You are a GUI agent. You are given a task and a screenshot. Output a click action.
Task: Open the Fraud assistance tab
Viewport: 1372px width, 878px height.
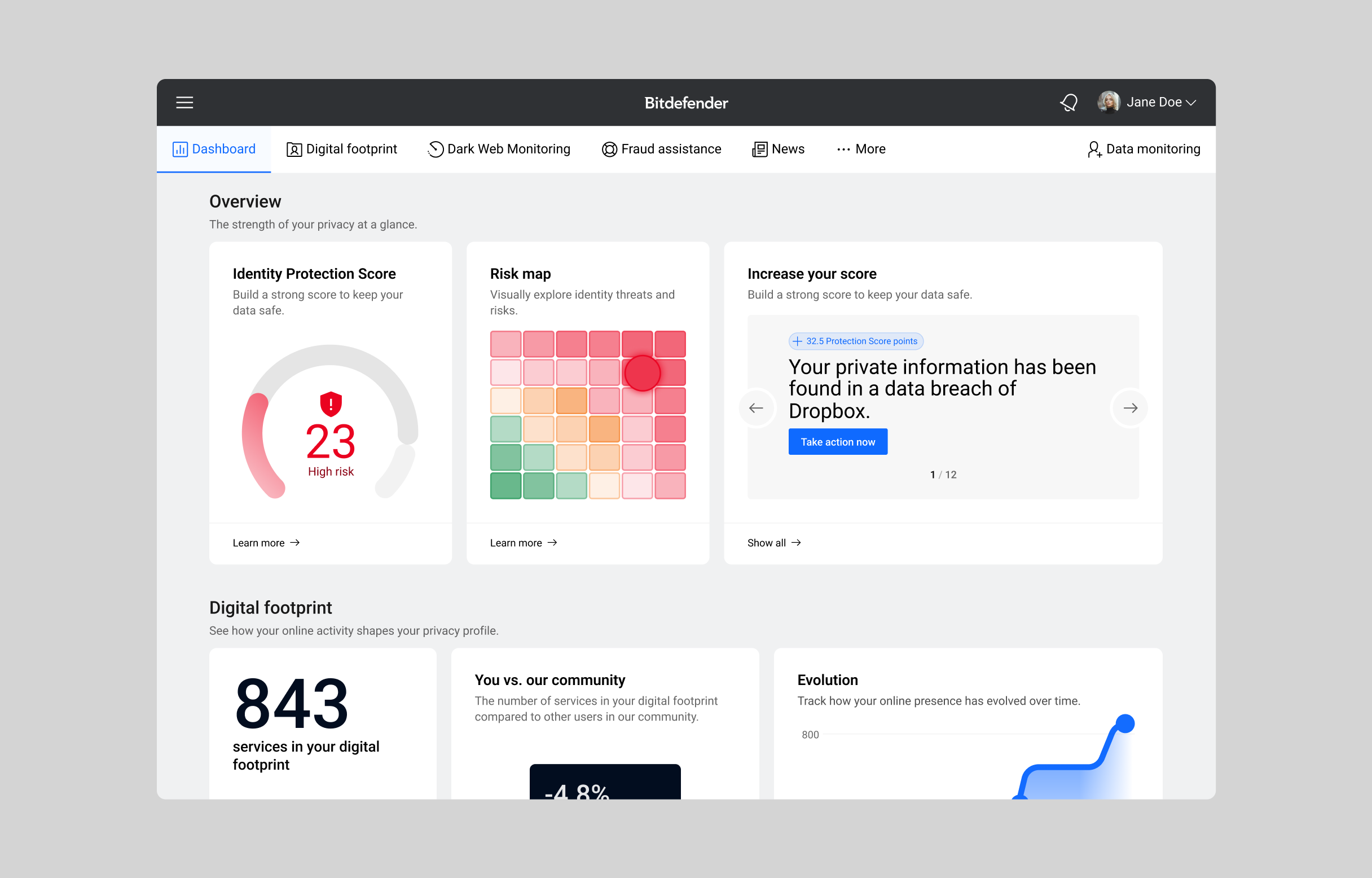point(661,149)
